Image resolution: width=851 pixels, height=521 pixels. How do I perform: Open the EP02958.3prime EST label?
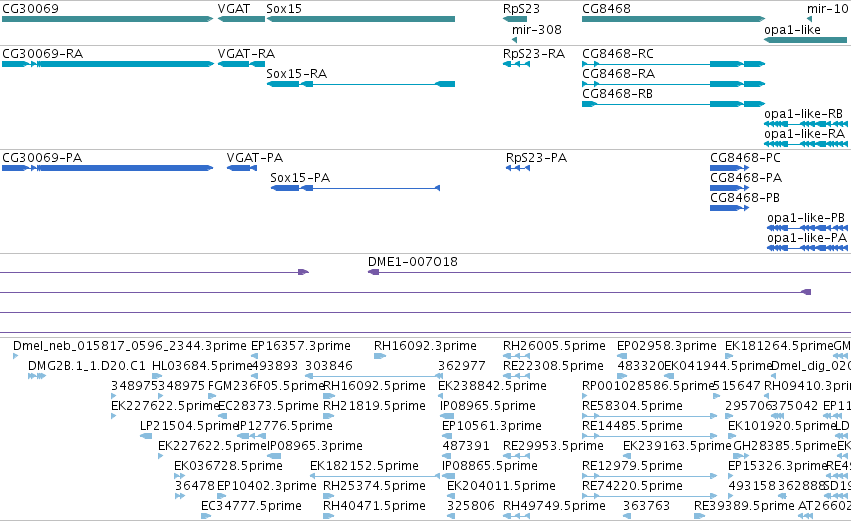[x=667, y=346]
